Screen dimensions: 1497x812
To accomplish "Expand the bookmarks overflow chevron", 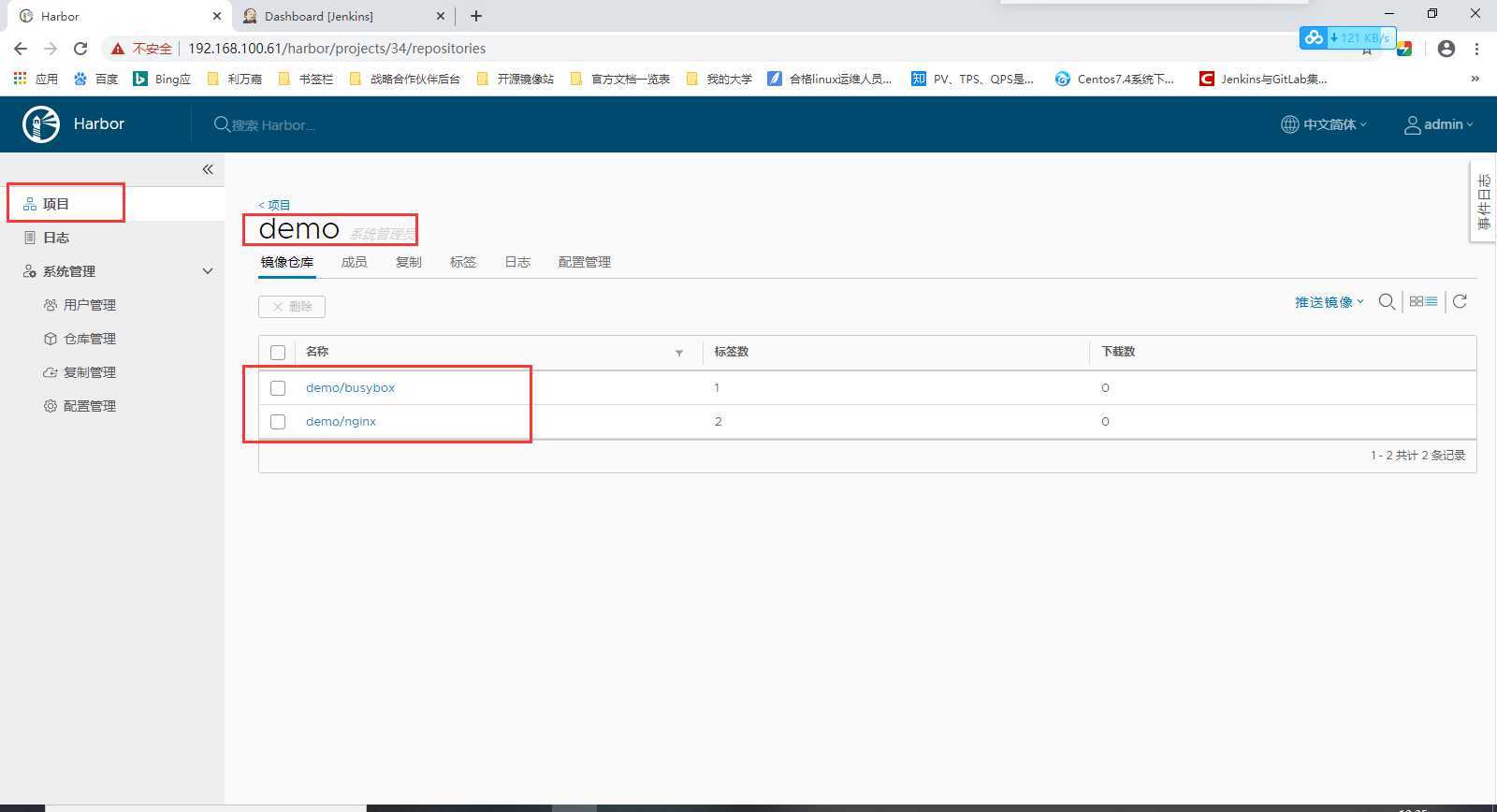I will [x=1475, y=79].
